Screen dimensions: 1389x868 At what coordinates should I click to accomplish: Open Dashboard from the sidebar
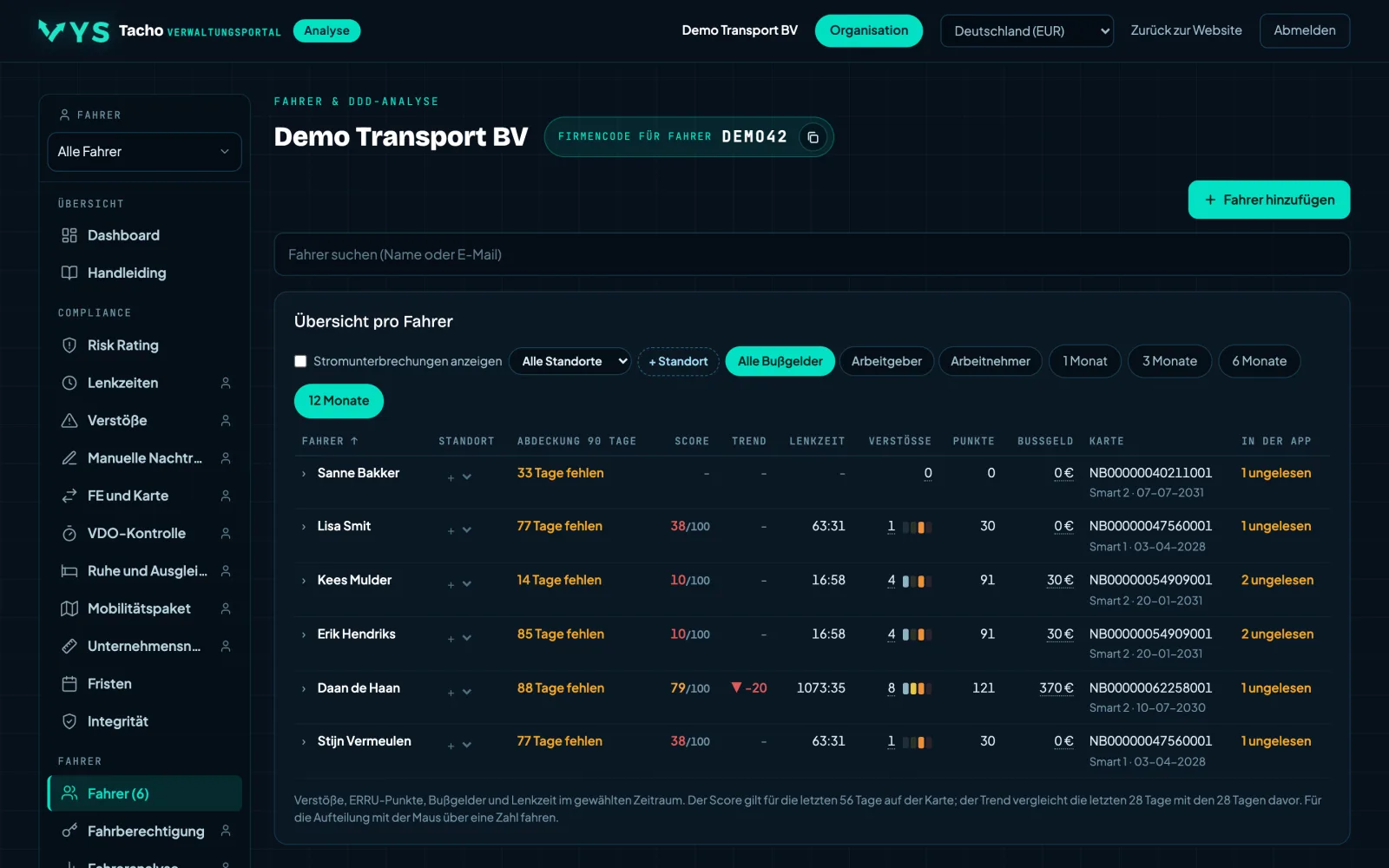(x=144, y=235)
